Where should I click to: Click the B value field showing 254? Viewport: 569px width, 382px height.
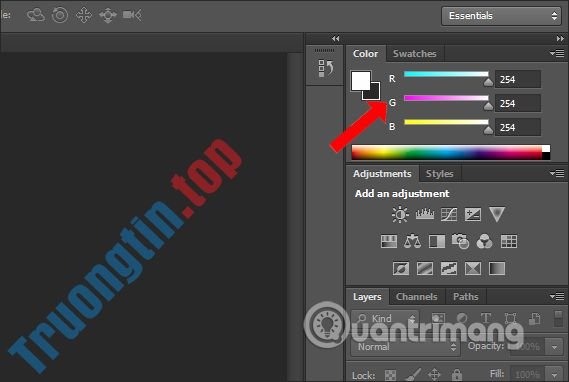tap(518, 127)
